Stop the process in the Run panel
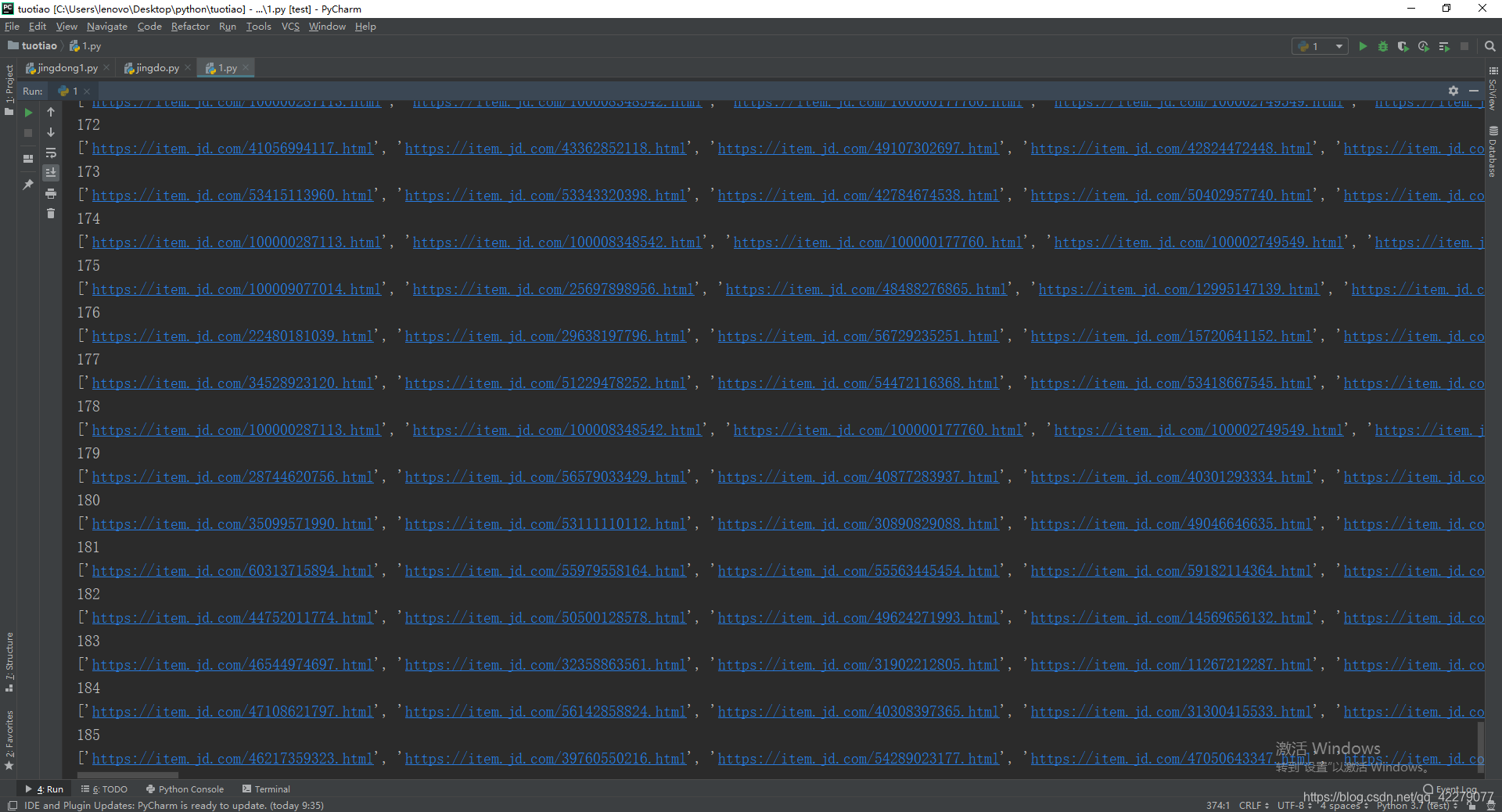The image size is (1502, 812). (28, 133)
